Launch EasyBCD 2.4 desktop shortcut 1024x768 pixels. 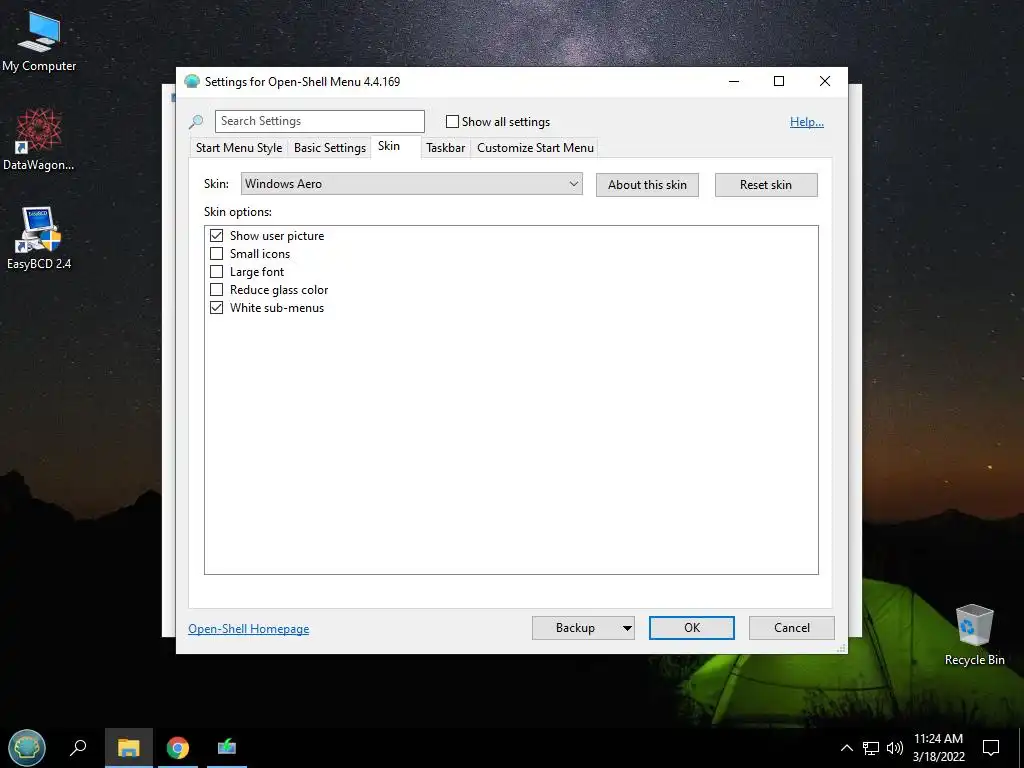coord(39,238)
